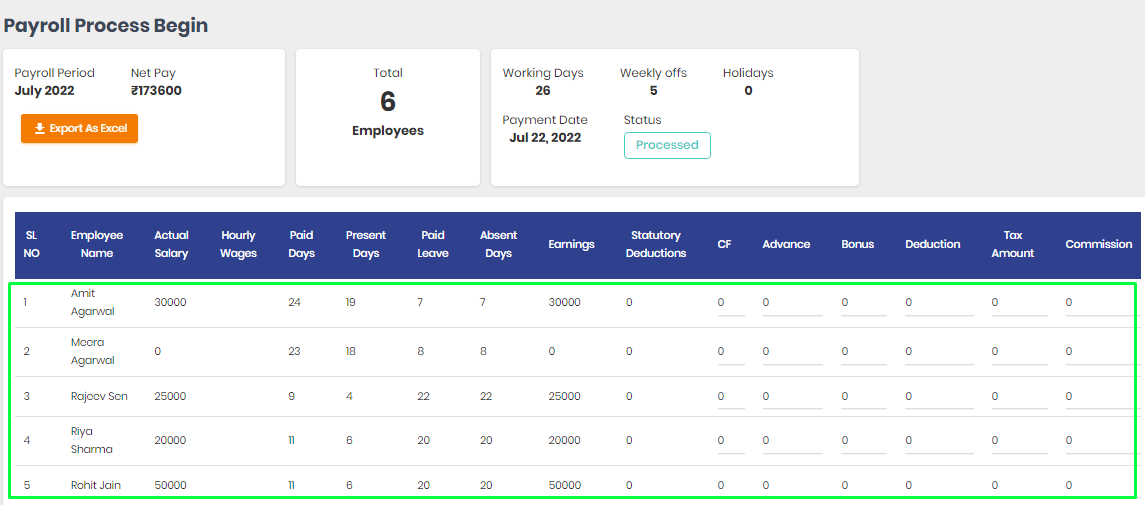Click the Earnings column header
The height and width of the screenshot is (505, 1145).
pos(572,244)
